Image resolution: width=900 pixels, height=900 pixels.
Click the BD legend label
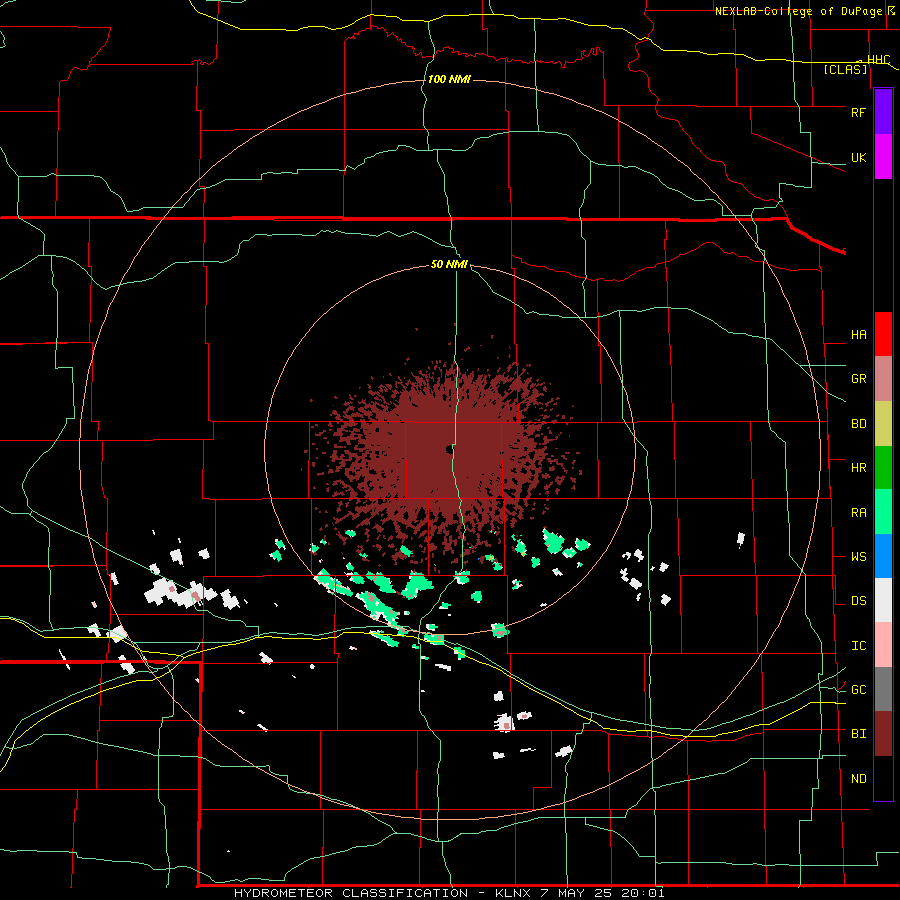click(858, 424)
